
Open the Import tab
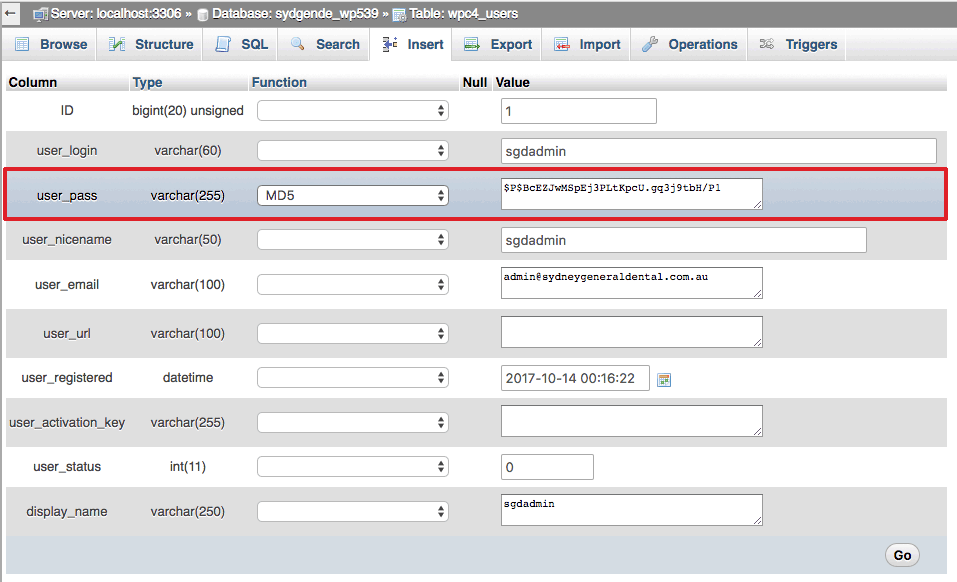tap(588, 45)
